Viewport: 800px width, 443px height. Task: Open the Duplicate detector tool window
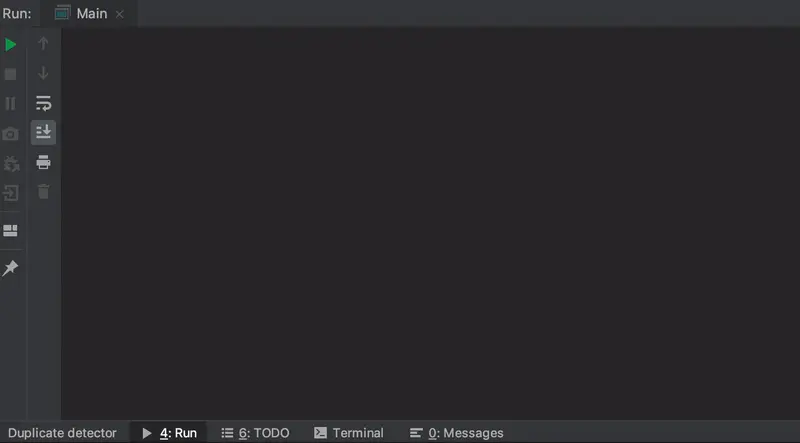coord(62,433)
